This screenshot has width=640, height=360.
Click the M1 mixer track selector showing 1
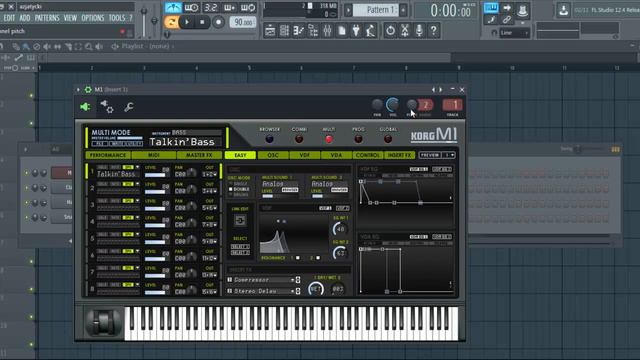pos(453,105)
